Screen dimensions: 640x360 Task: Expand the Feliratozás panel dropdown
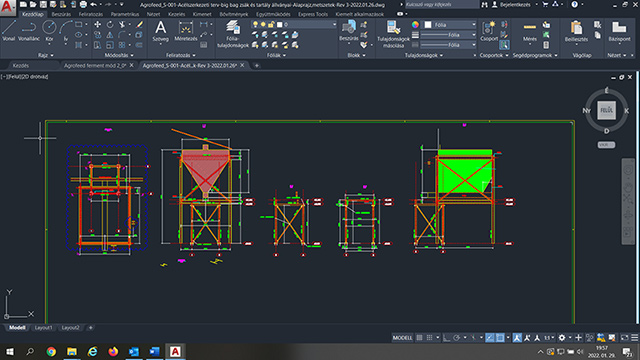tap(180, 55)
